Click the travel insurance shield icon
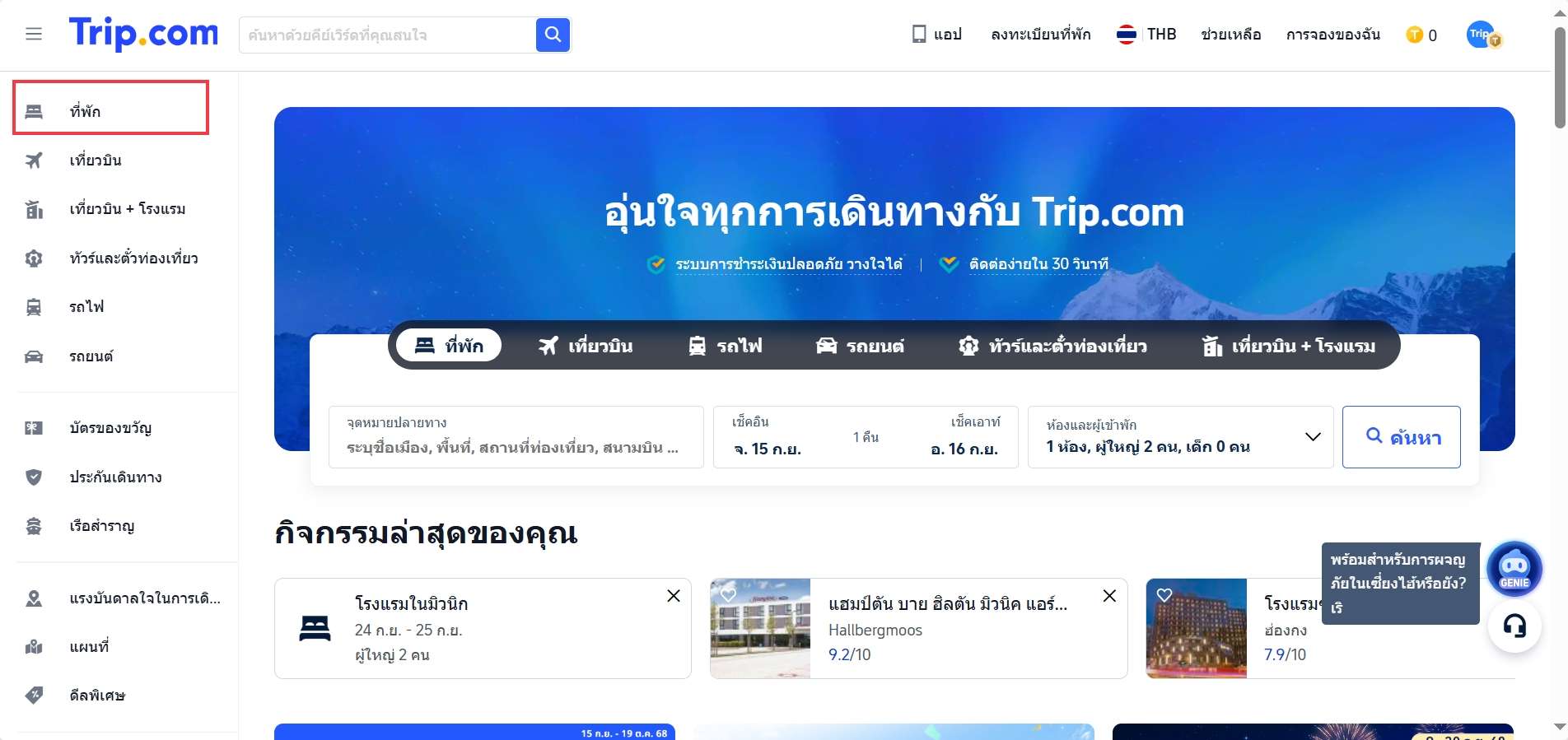Screen dimensions: 1568x740 [x=34, y=477]
